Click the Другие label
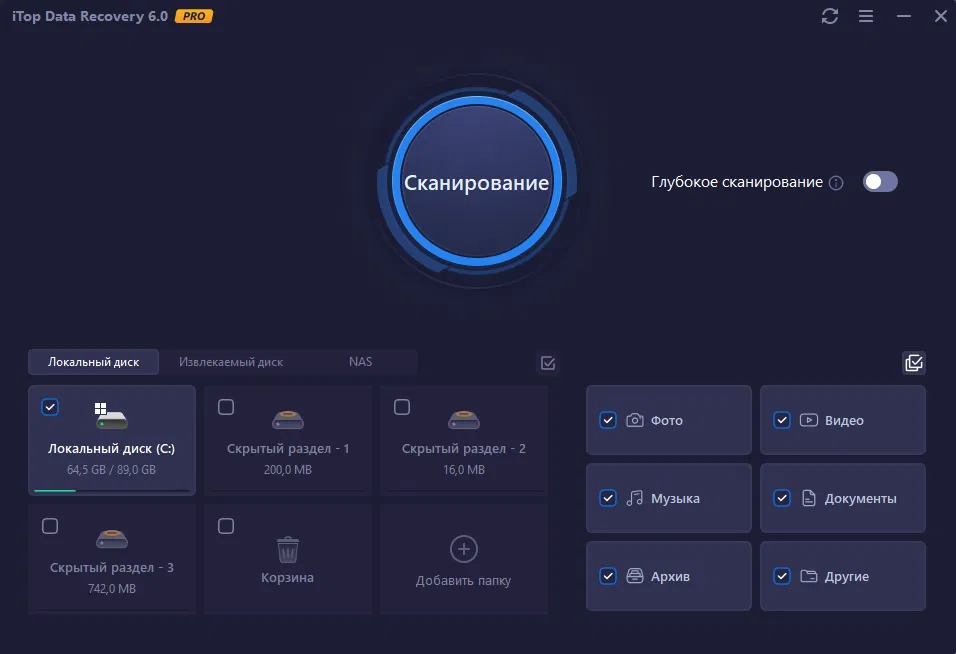 click(846, 577)
